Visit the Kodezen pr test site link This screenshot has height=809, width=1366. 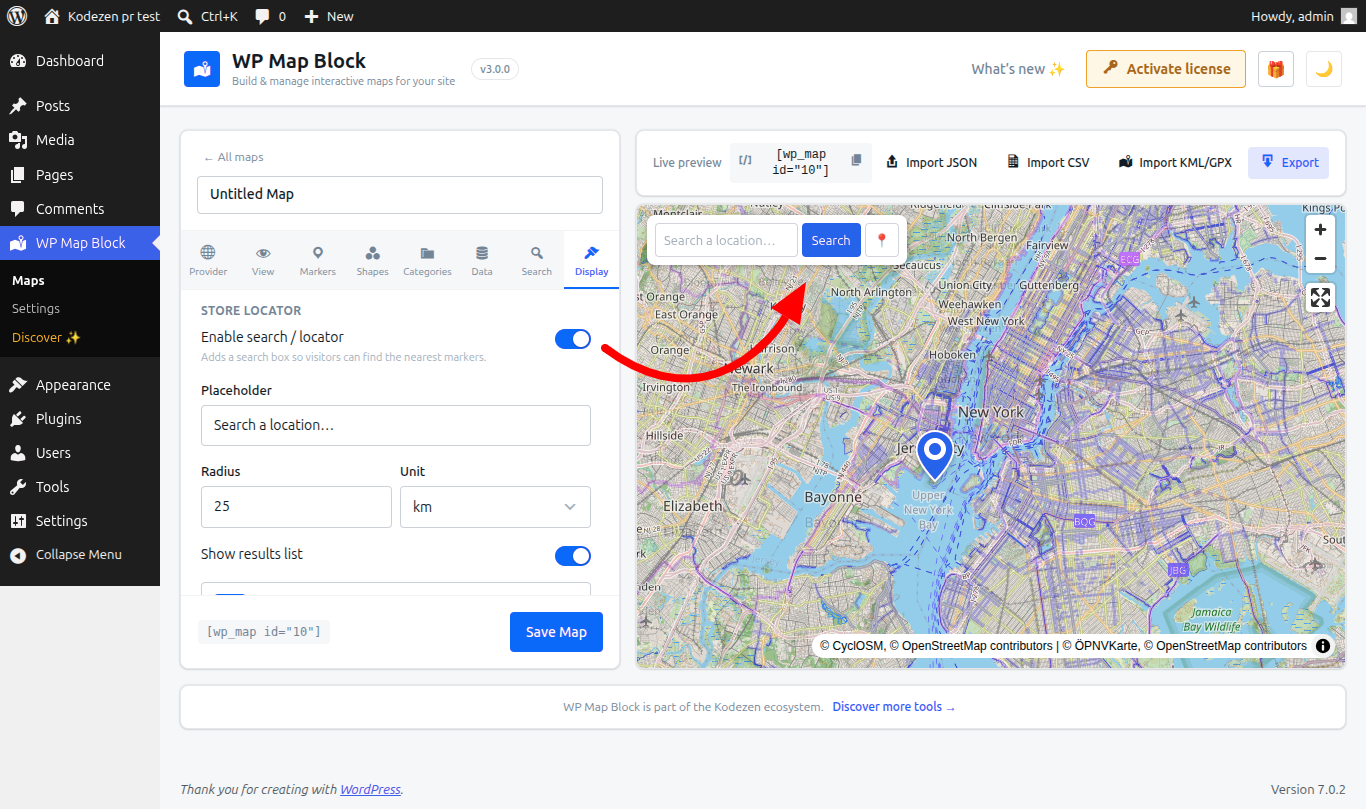coord(103,16)
